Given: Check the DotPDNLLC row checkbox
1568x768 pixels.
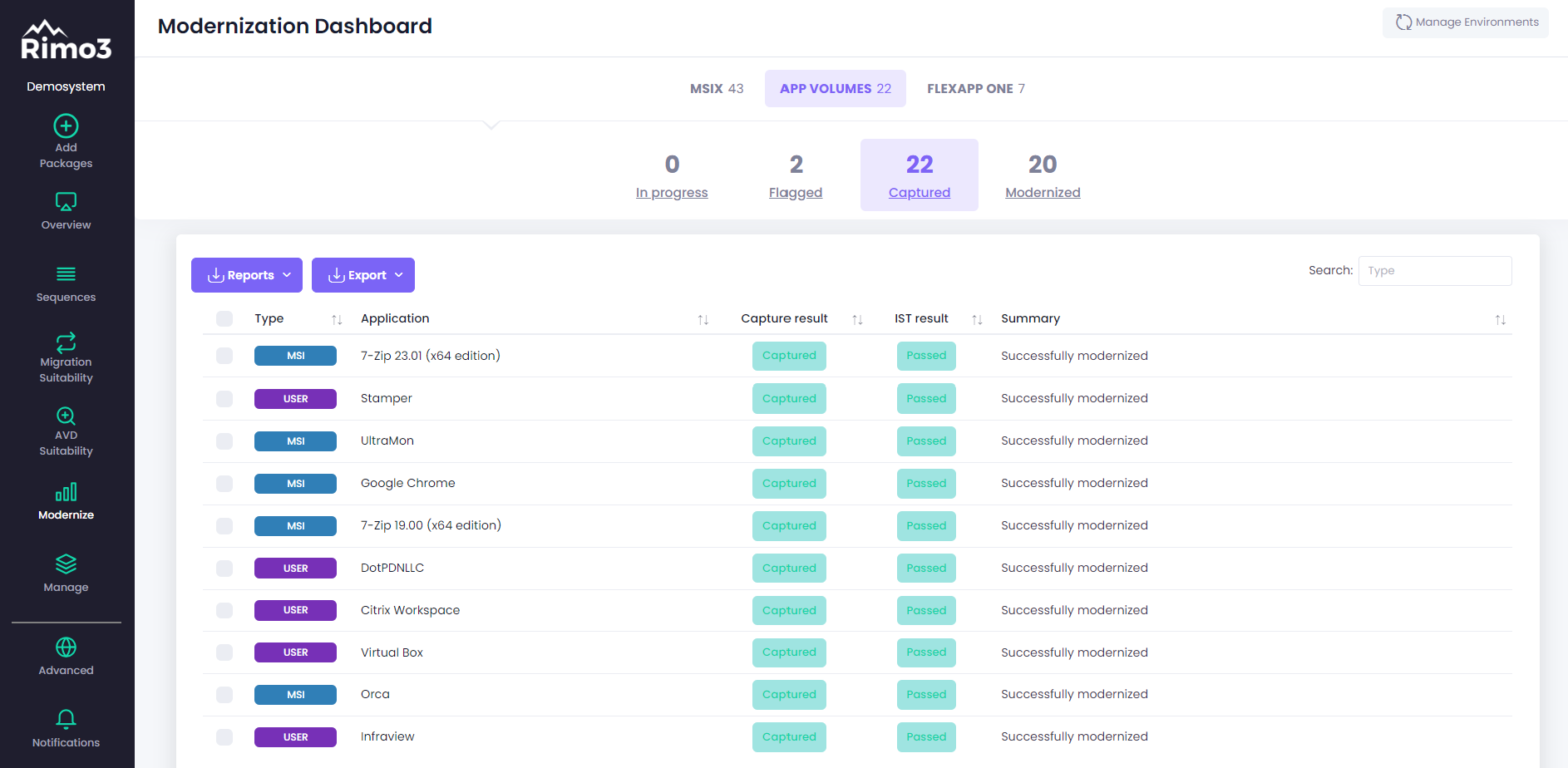Looking at the screenshot, I should [x=224, y=569].
